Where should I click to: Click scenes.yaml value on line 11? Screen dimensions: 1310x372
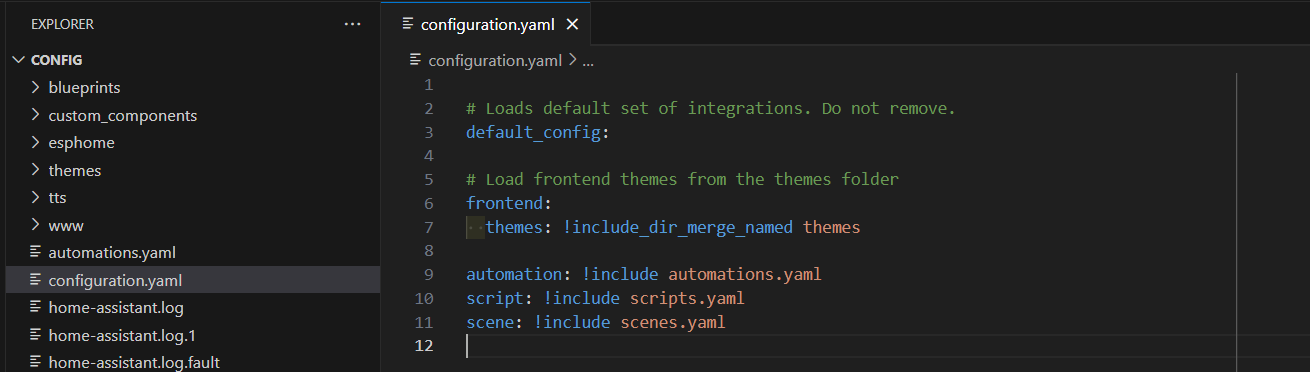click(x=673, y=322)
